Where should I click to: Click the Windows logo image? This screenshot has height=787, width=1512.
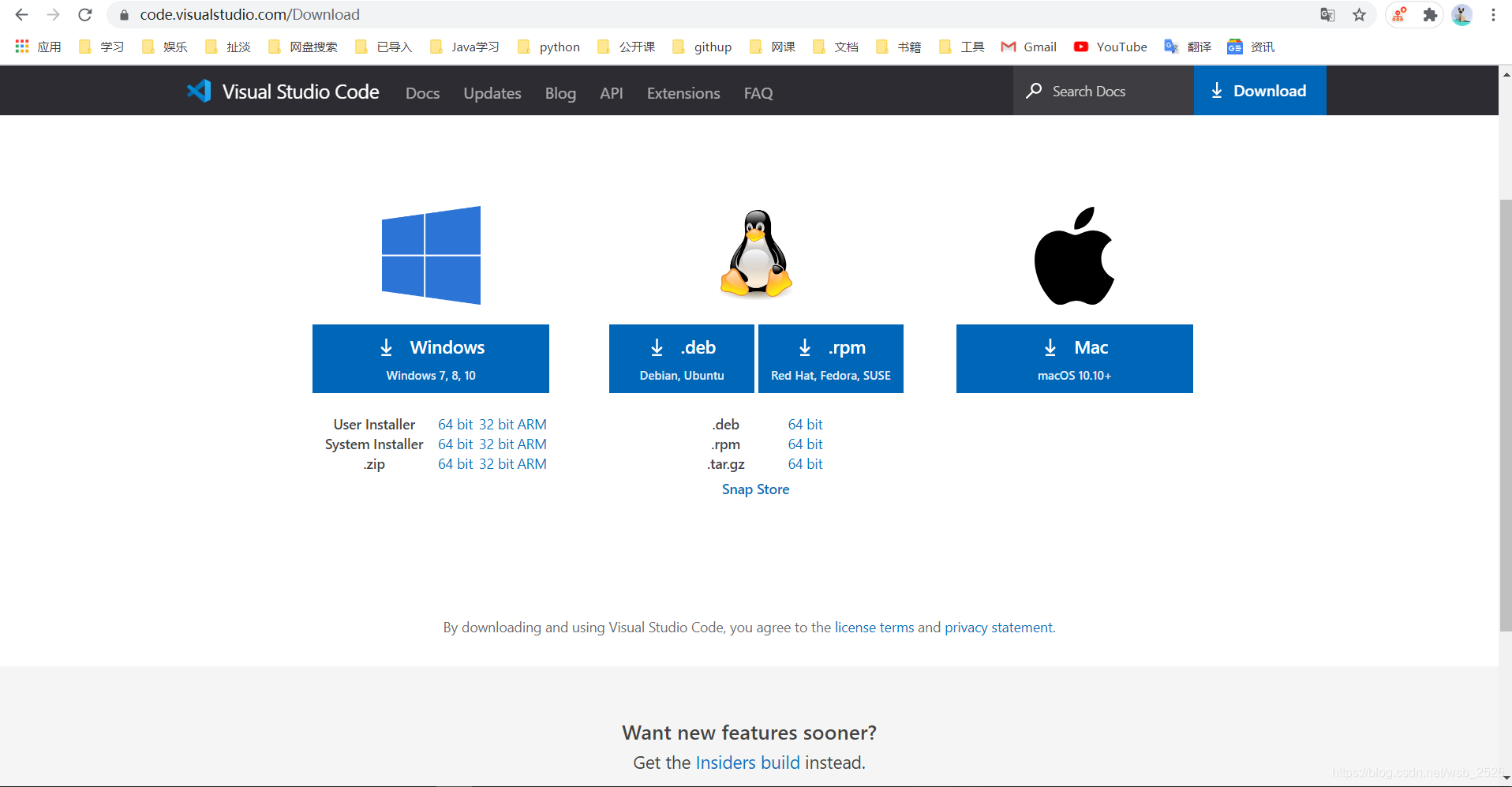431,255
